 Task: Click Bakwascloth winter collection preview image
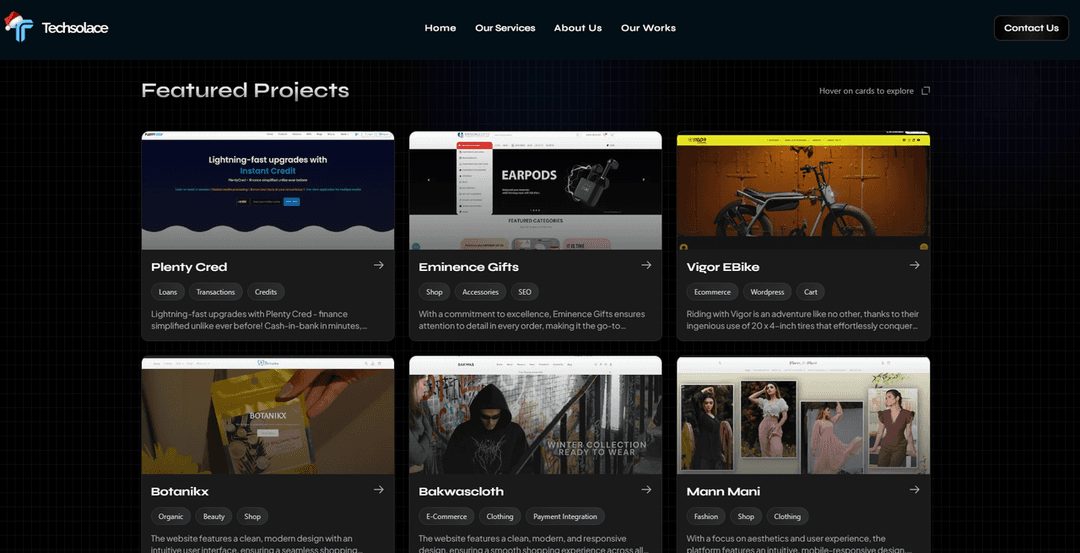coord(535,415)
